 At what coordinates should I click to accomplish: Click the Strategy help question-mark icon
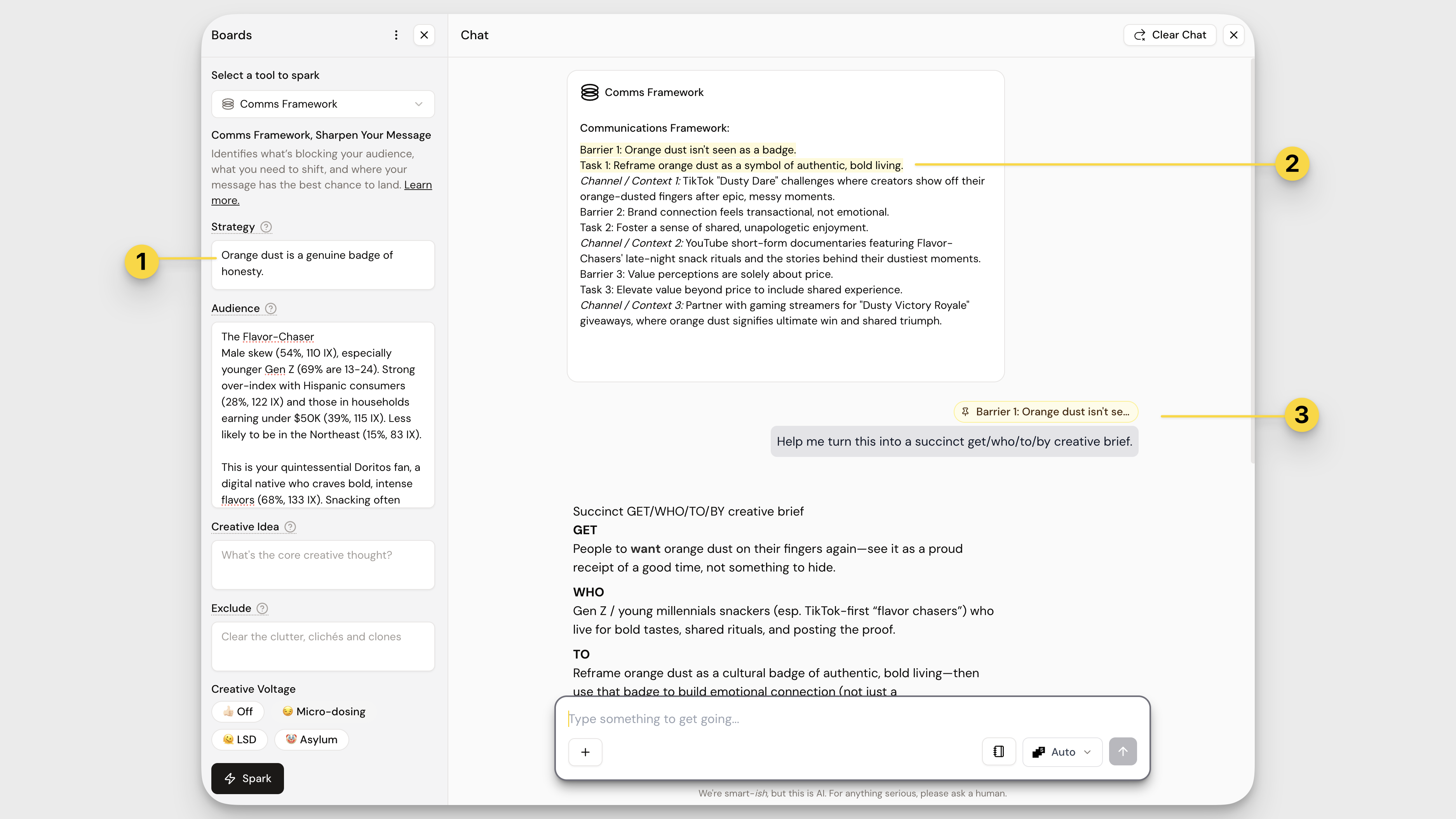point(266,227)
